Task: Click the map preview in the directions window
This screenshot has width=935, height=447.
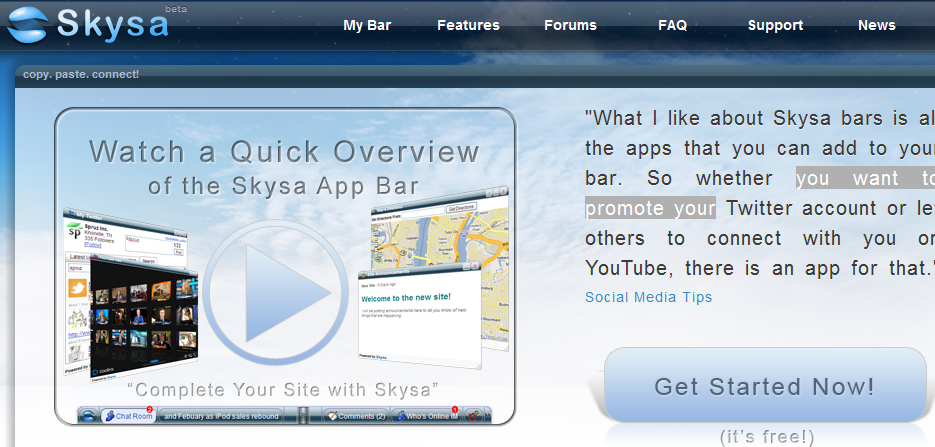Action: tap(439, 238)
